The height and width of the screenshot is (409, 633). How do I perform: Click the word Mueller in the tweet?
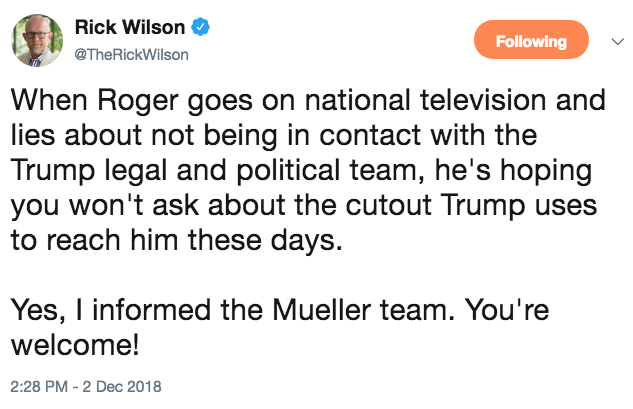(321, 310)
